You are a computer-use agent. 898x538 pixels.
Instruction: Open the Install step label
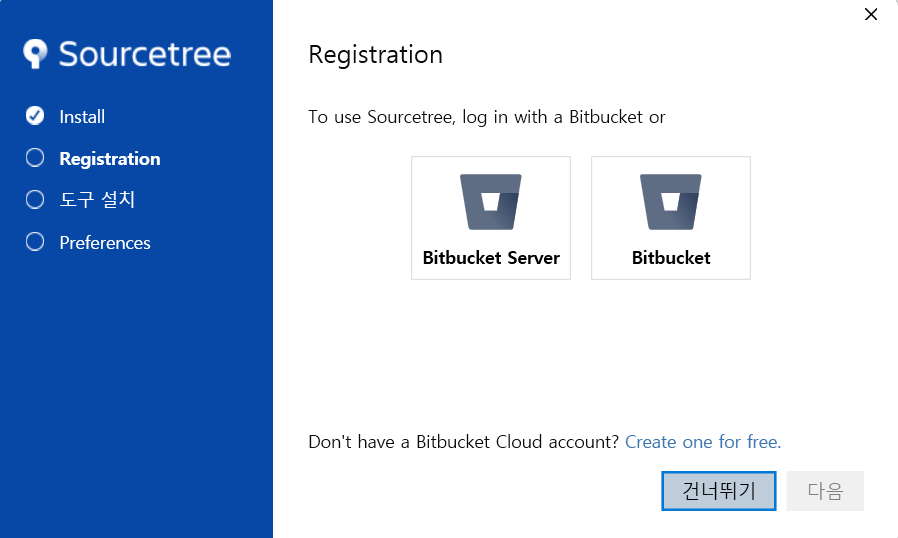pos(82,117)
